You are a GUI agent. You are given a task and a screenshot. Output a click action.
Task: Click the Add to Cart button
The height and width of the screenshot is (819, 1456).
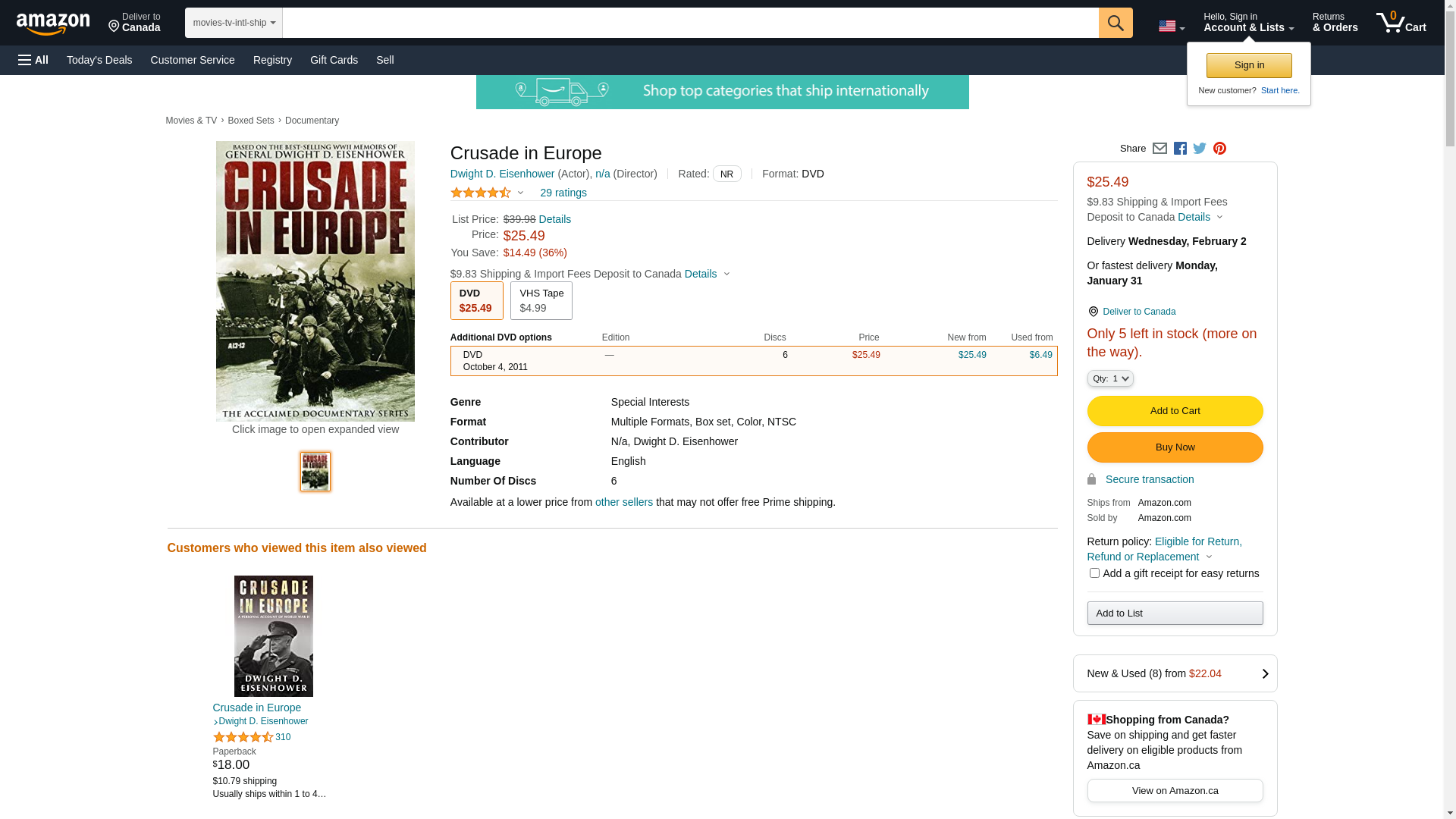coord(1174,411)
